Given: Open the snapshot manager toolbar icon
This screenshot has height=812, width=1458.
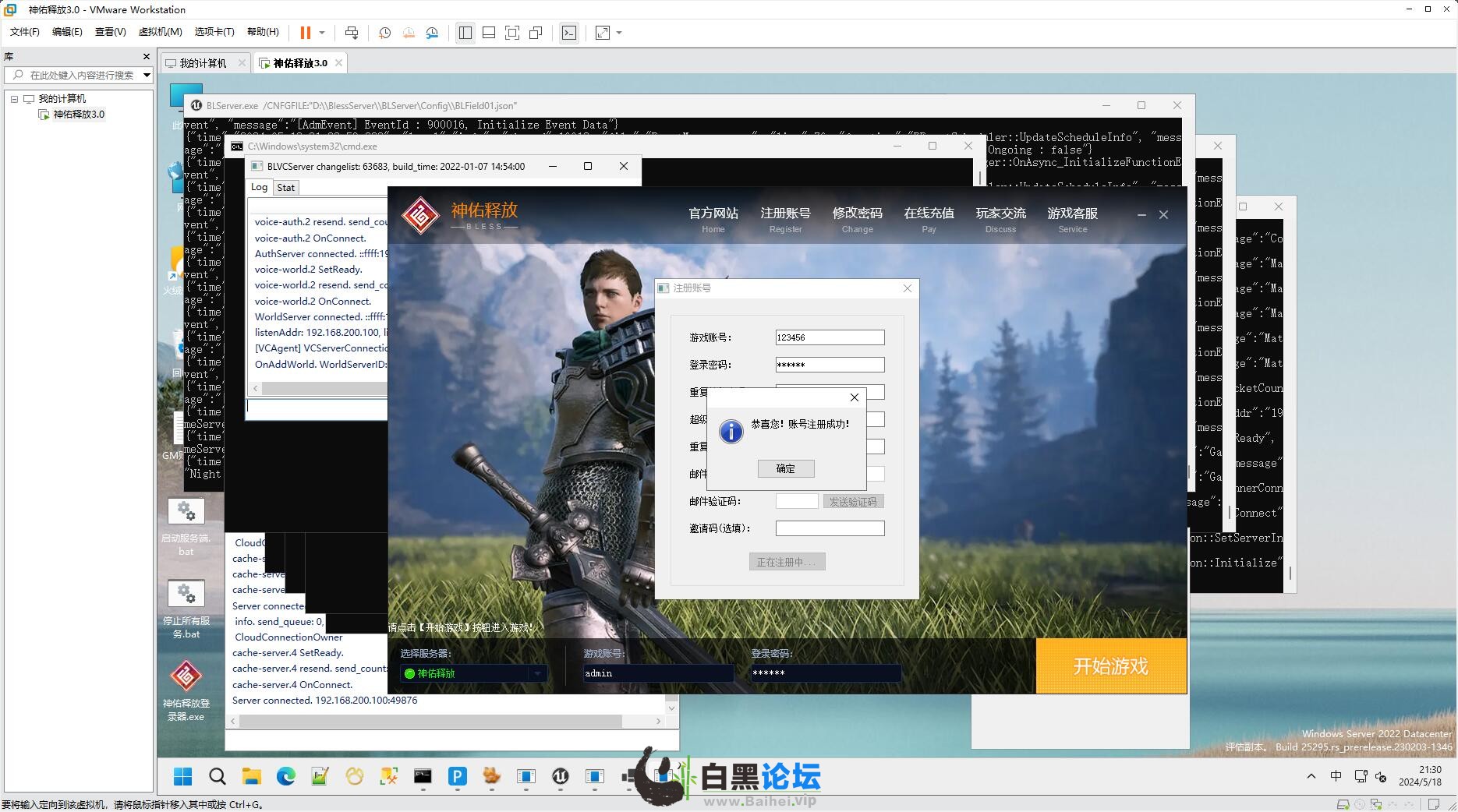Looking at the screenshot, I should click(432, 33).
